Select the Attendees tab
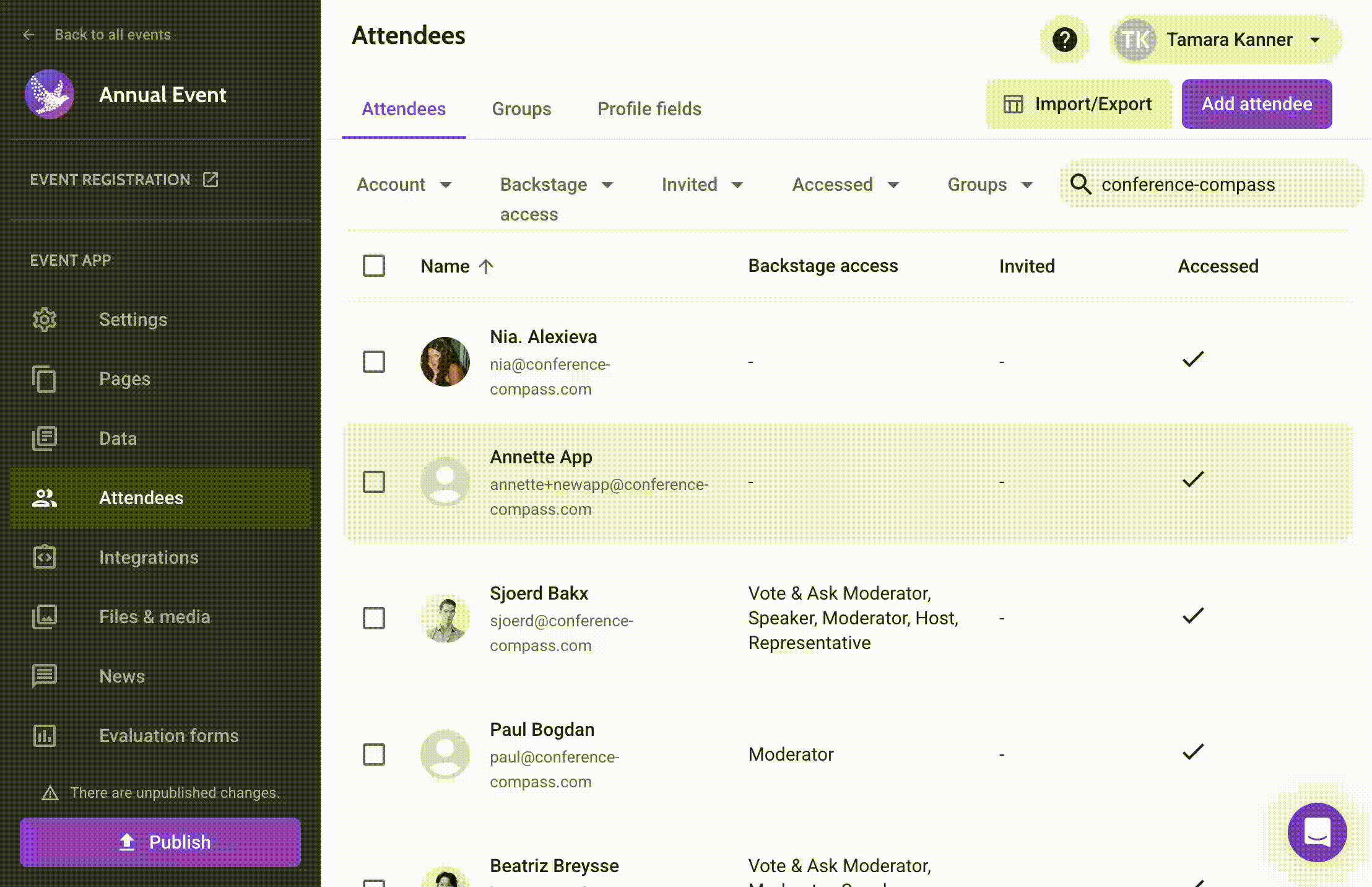The width and height of the screenshot is (1372, 887). 404,109
